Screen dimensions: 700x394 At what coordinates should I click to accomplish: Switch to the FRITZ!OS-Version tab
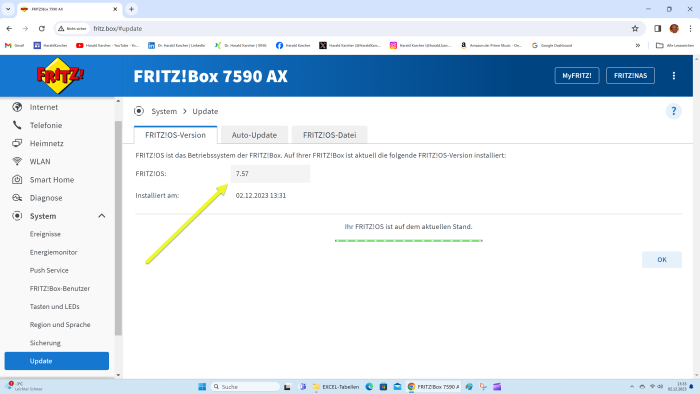pos(175,135)
